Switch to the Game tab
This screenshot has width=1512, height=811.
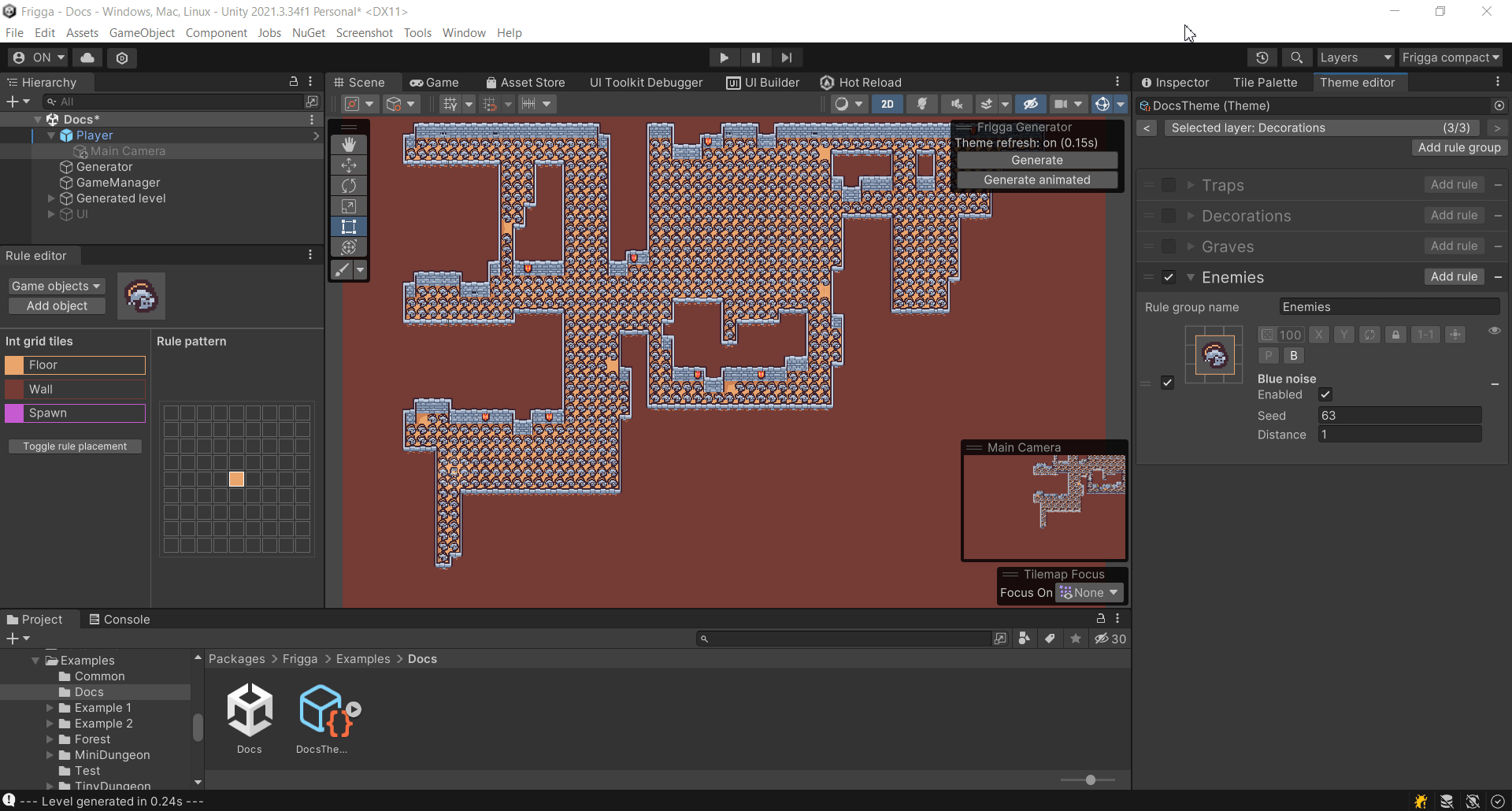434,82
